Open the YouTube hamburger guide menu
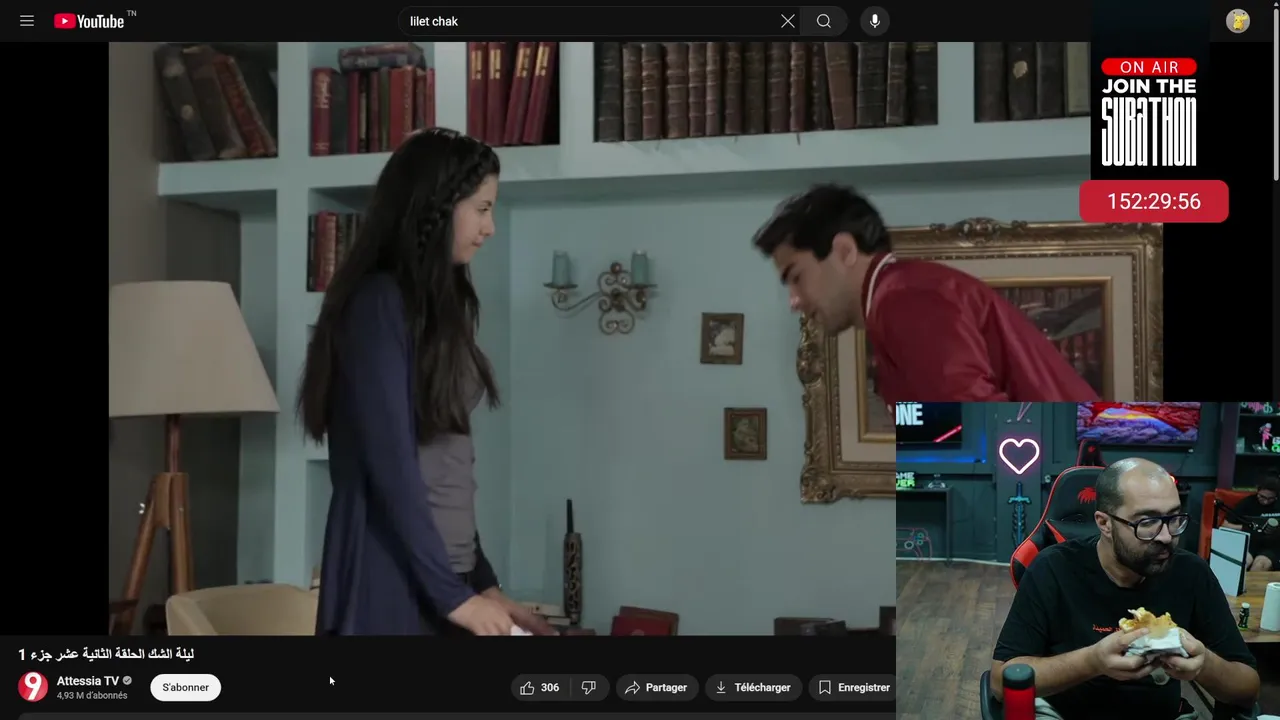1280x720 pixels. pos(27,21)
